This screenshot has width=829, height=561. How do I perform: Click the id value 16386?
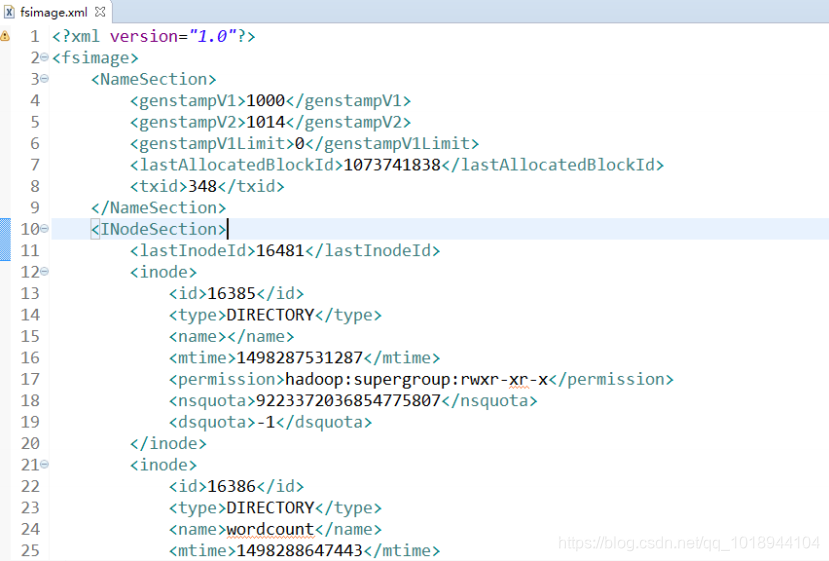(231, 486)
